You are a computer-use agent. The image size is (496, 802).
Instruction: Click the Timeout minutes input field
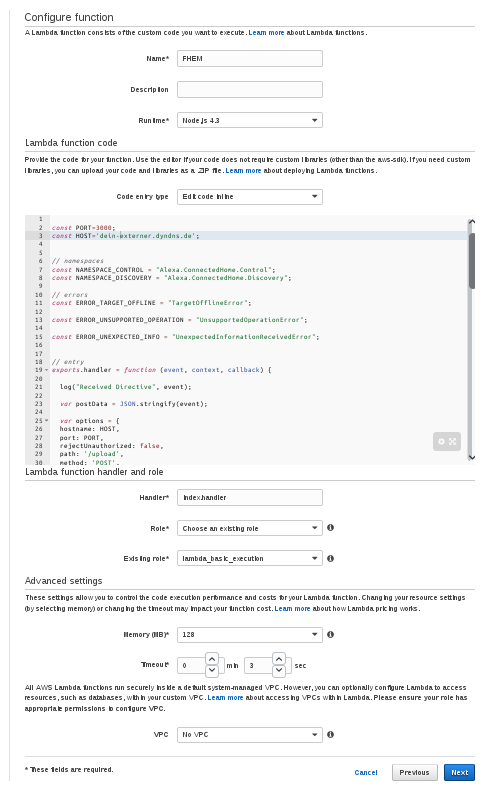pos(191,665)
